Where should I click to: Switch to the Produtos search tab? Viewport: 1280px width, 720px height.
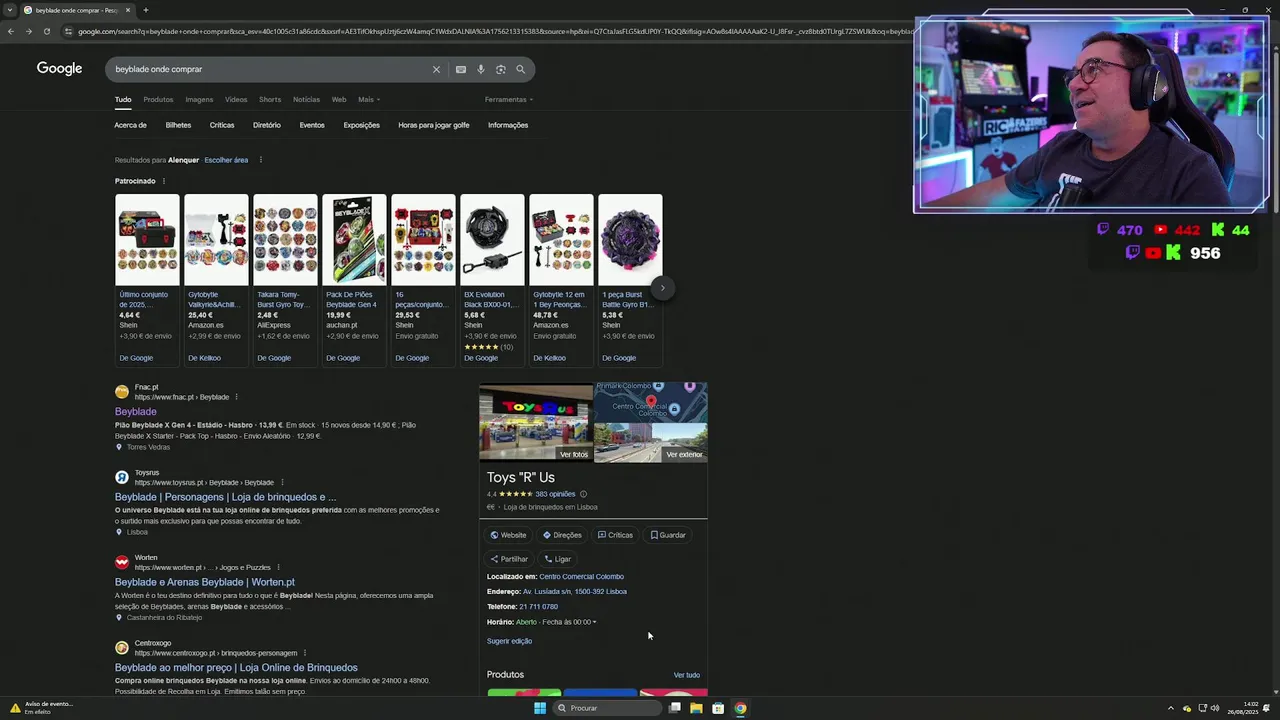pyautogui.click(x=158, y=100)
